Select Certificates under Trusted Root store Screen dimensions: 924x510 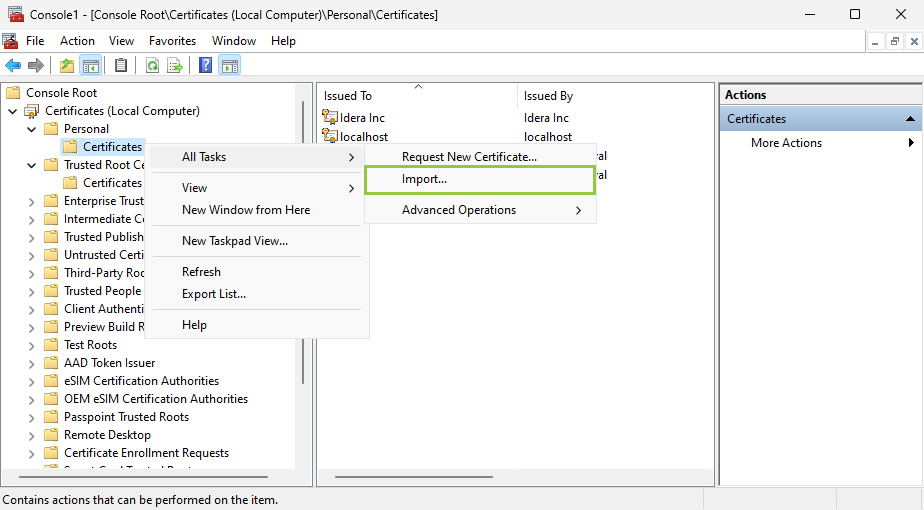(112, 183)
